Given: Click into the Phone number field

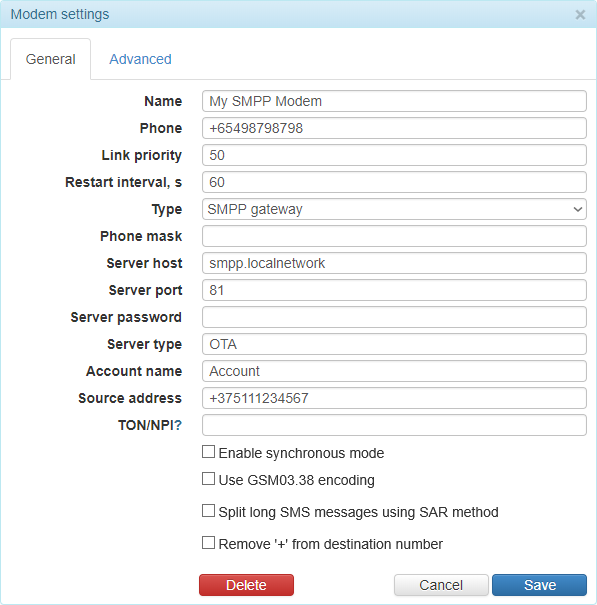Looking at the screenshot, I should [x=394, y=128].
